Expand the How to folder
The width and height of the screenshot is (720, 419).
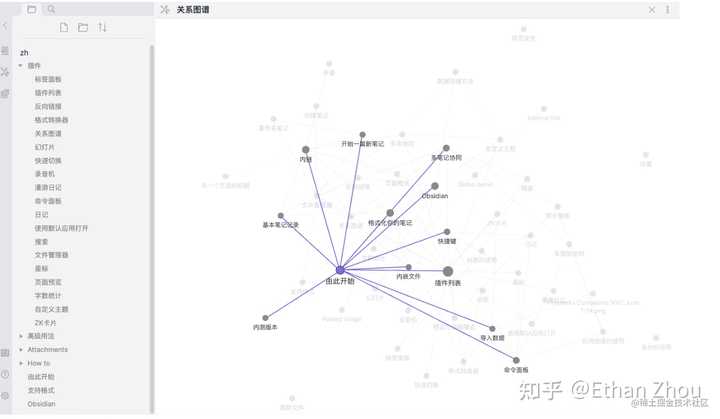(21, 363)
